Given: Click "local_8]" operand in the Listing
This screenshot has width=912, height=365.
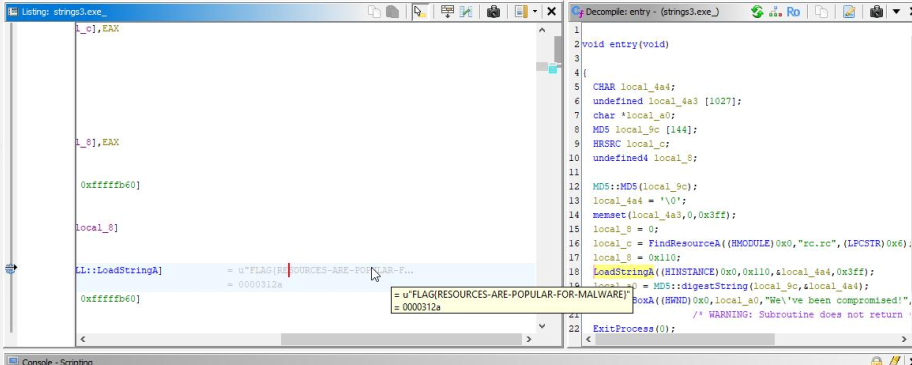Looking at the screenshot, I should pos(97,228).
